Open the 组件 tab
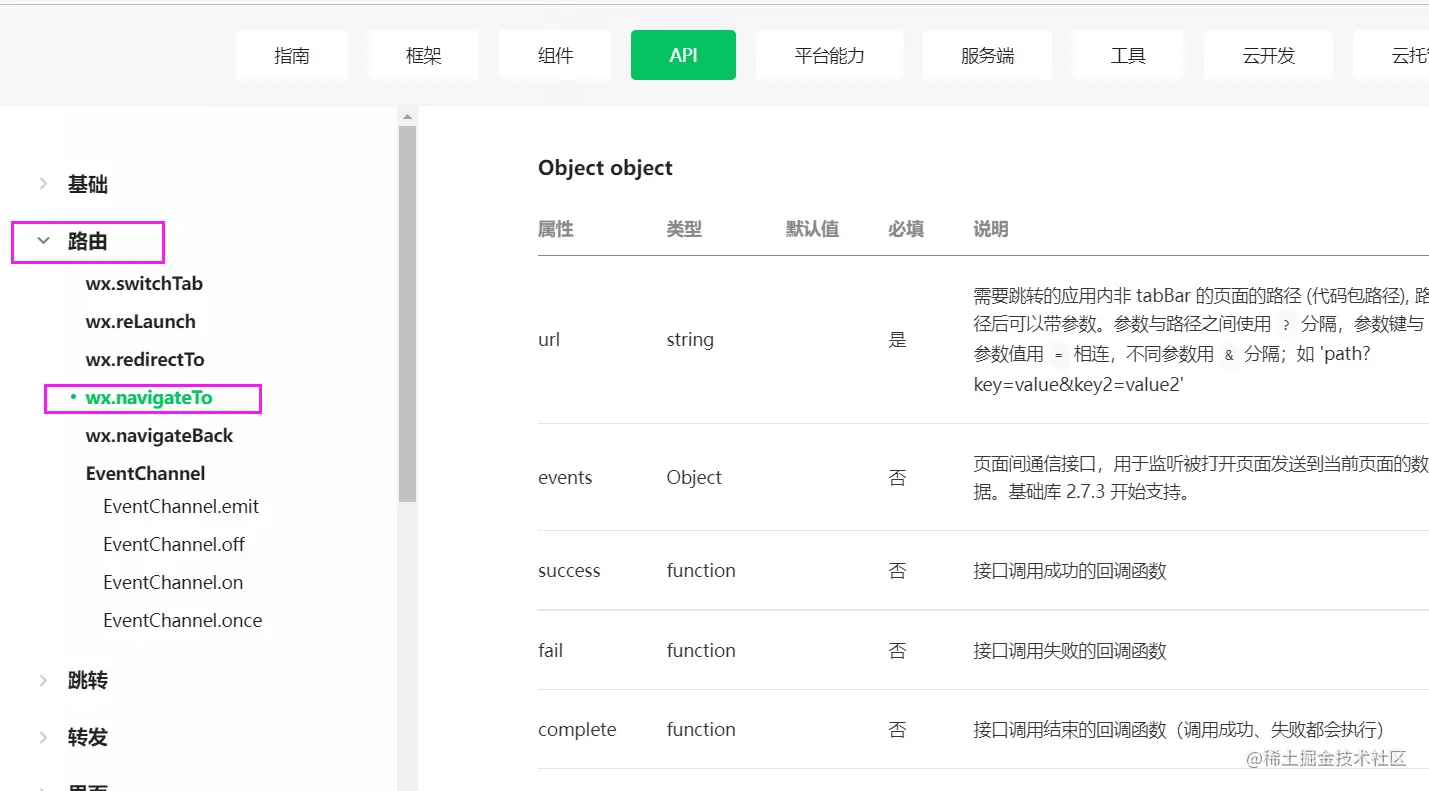 tap(555, 55)
